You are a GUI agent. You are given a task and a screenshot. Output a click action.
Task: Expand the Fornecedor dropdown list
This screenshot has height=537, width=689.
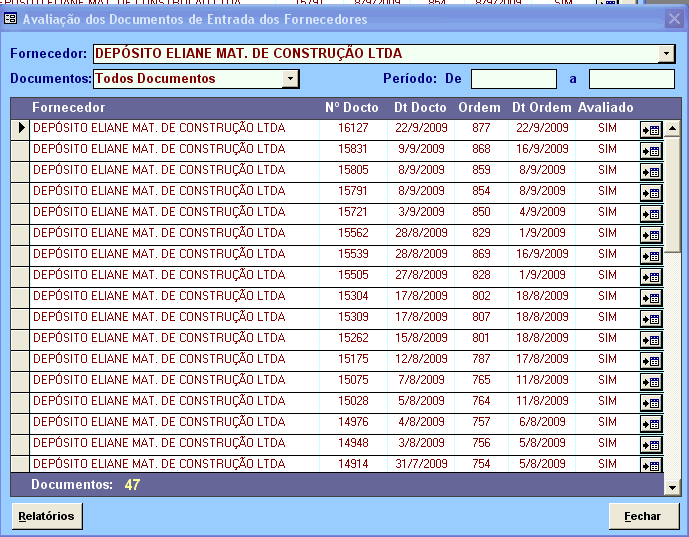point(666,54)
